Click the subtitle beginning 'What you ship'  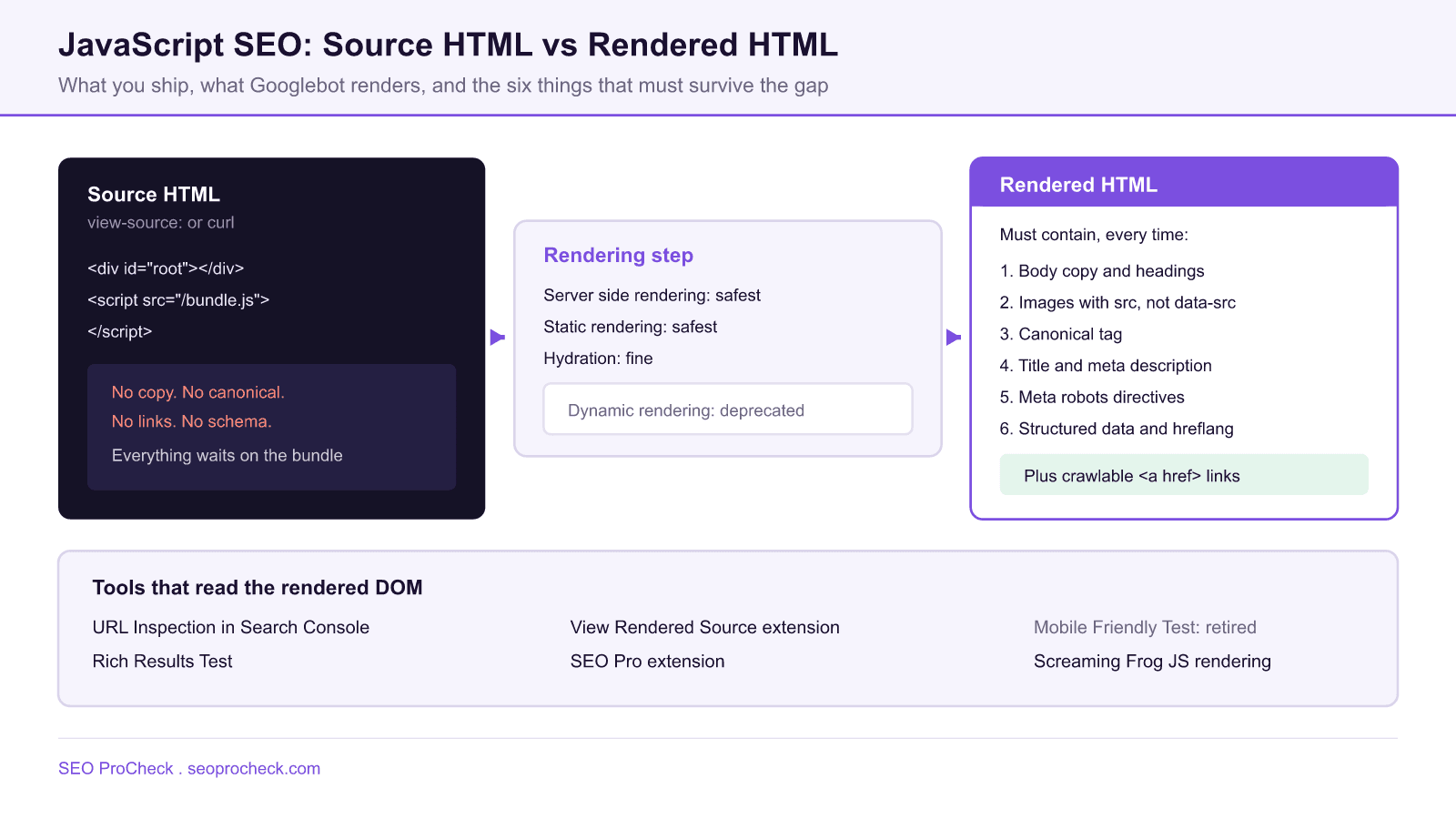point(443,86)
